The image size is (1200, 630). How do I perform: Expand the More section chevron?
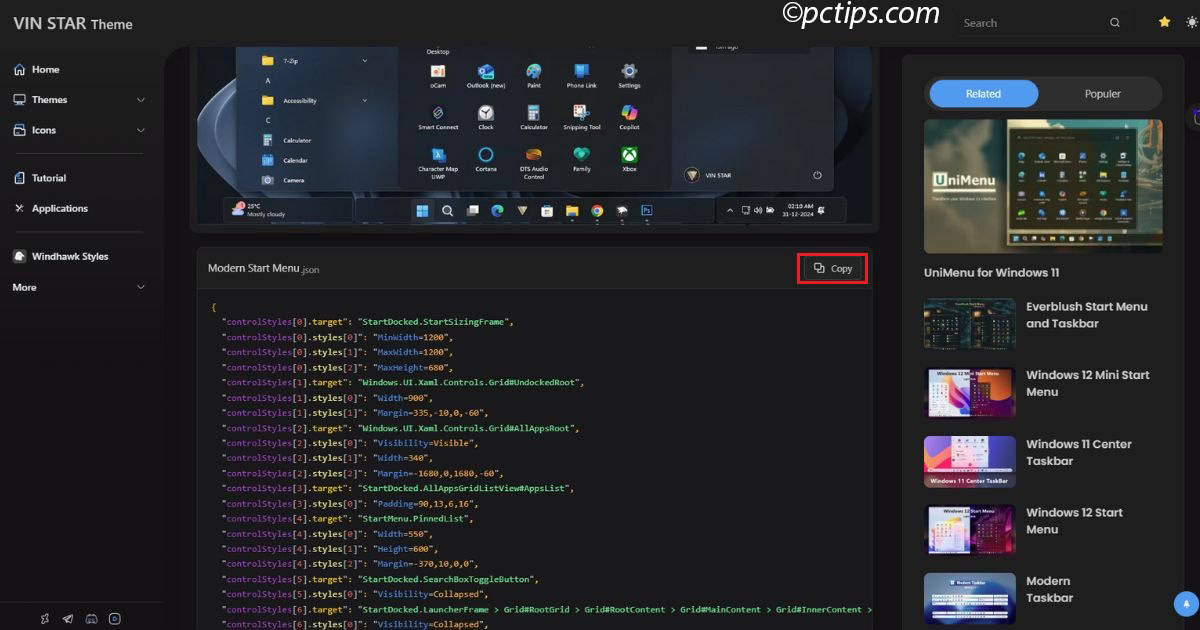pos(141,287)
